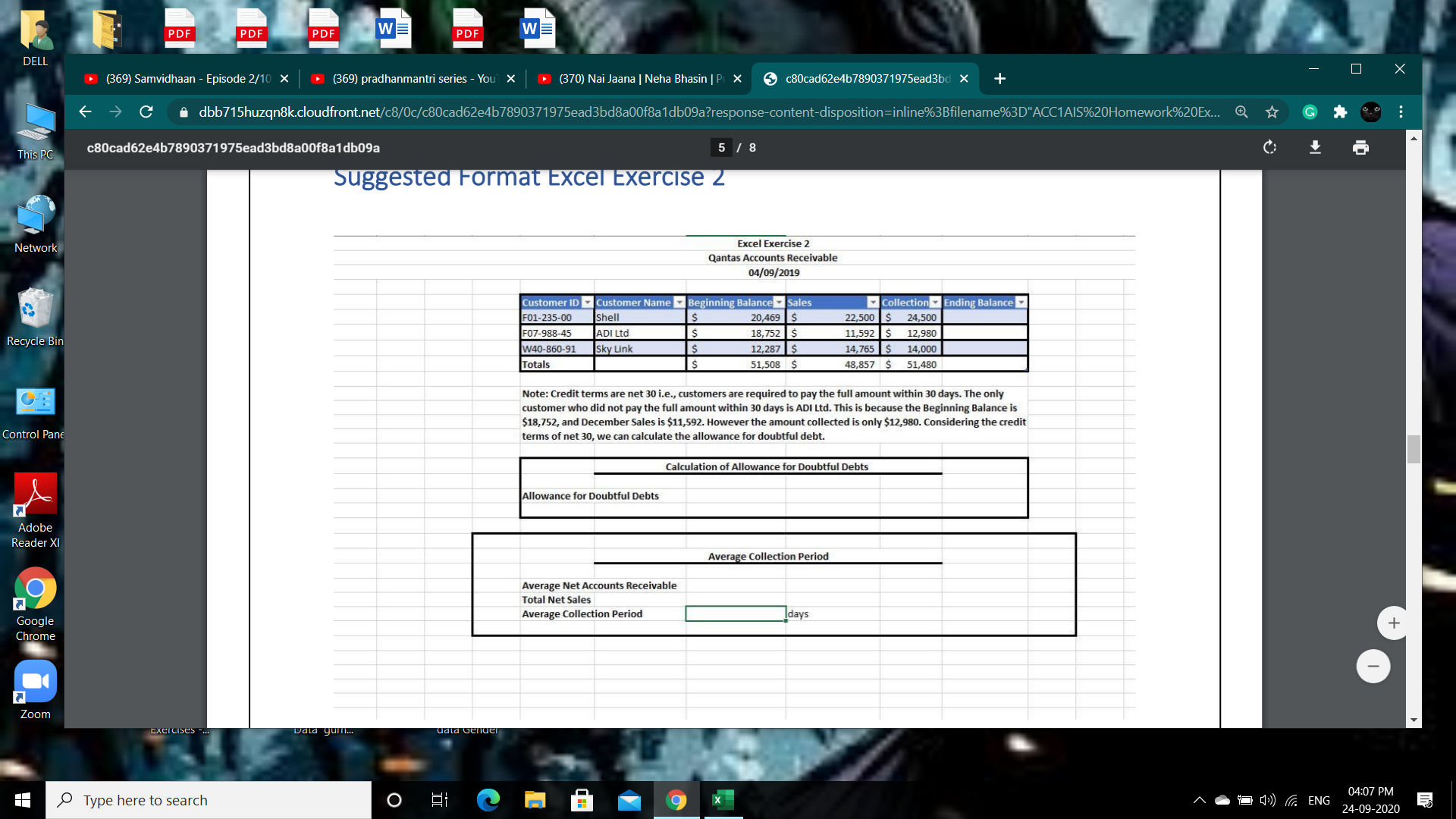The height and width of the screenshot is (819, 1456).
Task: Zoom out with the floating minus control
Action: (x=1373, y=666)
